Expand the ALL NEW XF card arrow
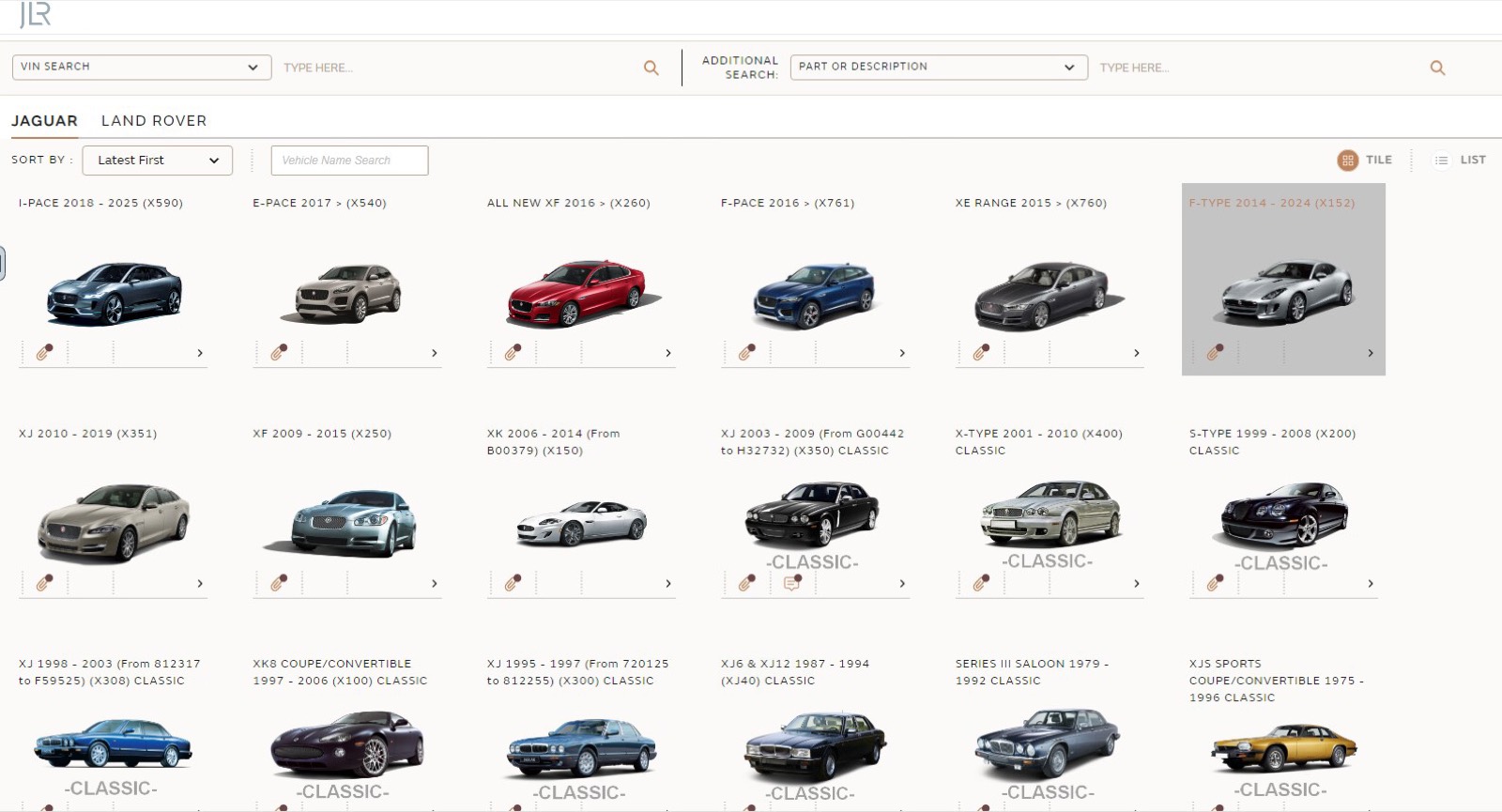 tap(668, 353)
